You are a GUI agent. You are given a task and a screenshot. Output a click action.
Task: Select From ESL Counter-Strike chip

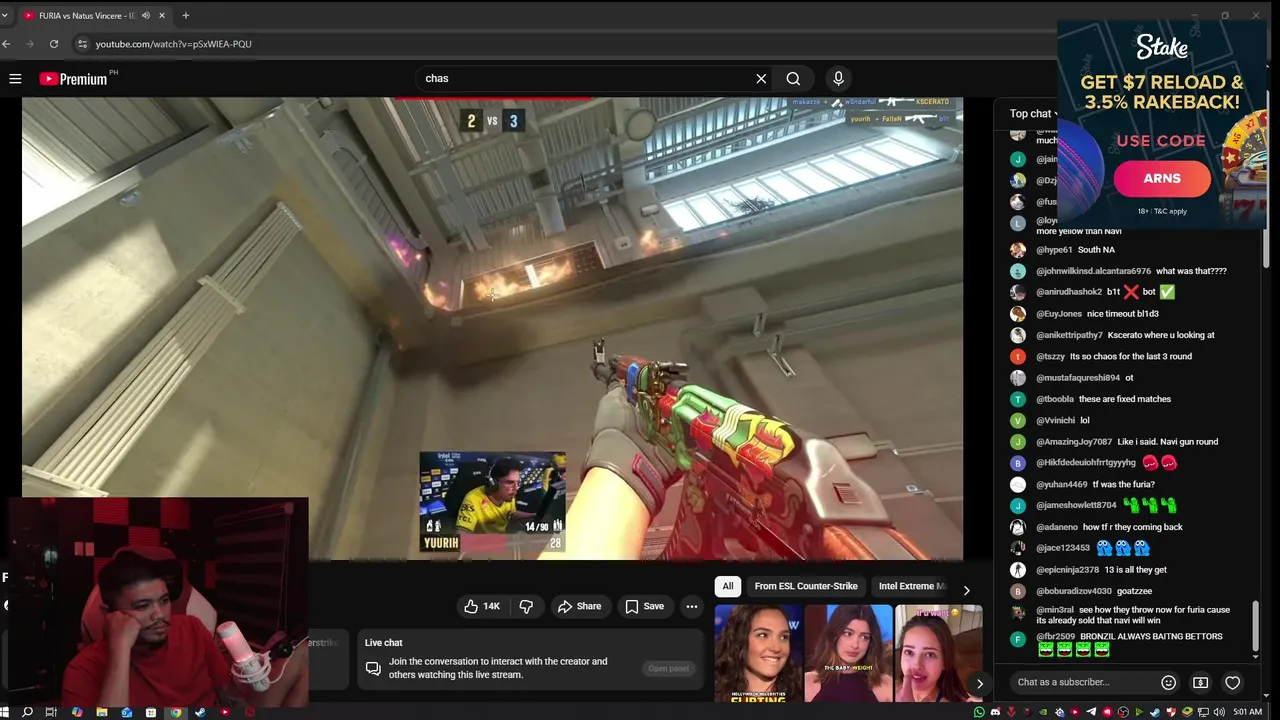point(806,586)
